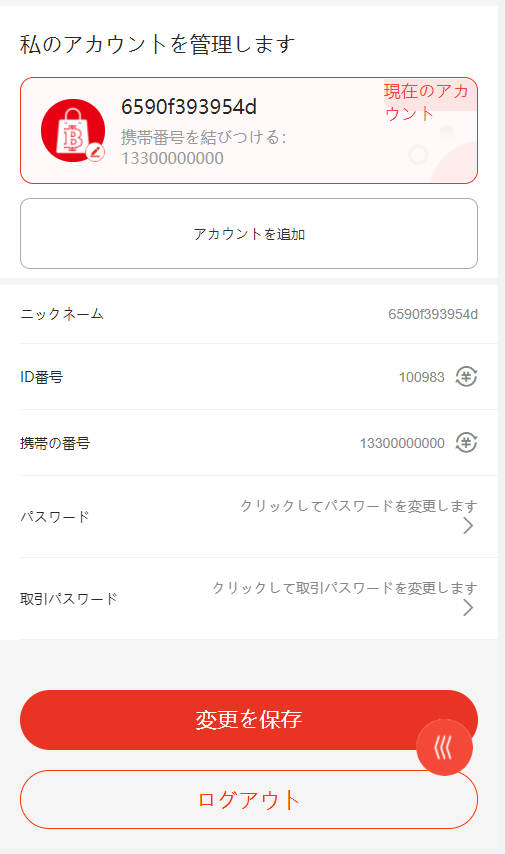Click the swap icon beside ID 100983
This screenshot has width=505, height=854.
coord(466,376)
